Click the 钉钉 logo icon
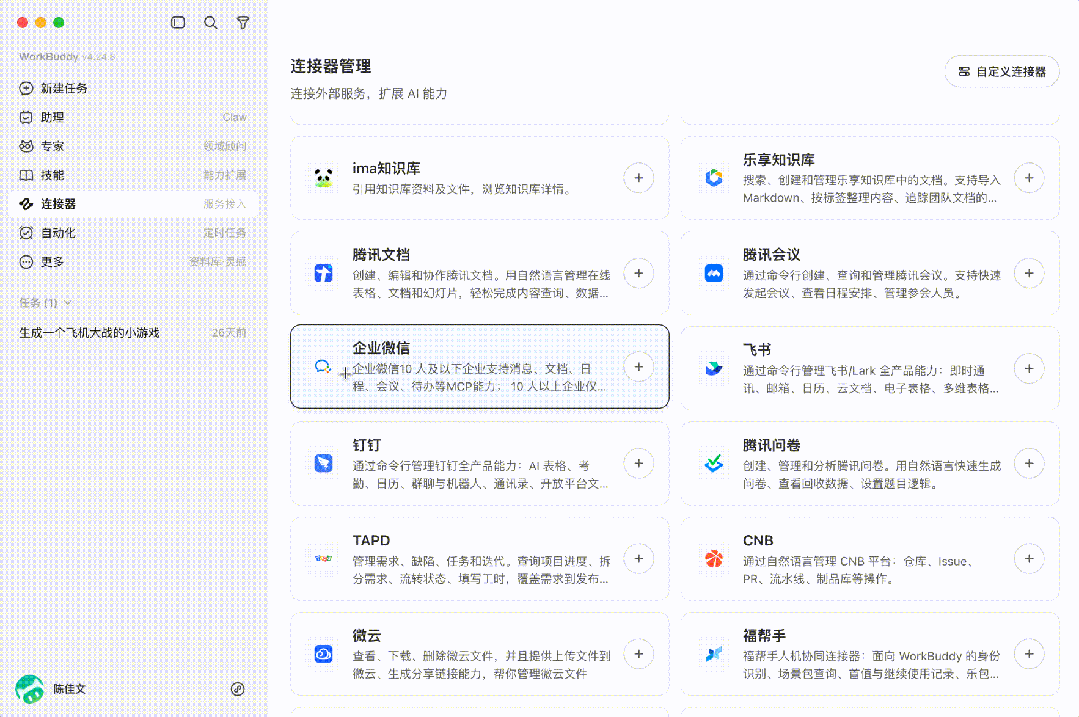Viewport: 1079px width, 717px height. click(323, 463)
